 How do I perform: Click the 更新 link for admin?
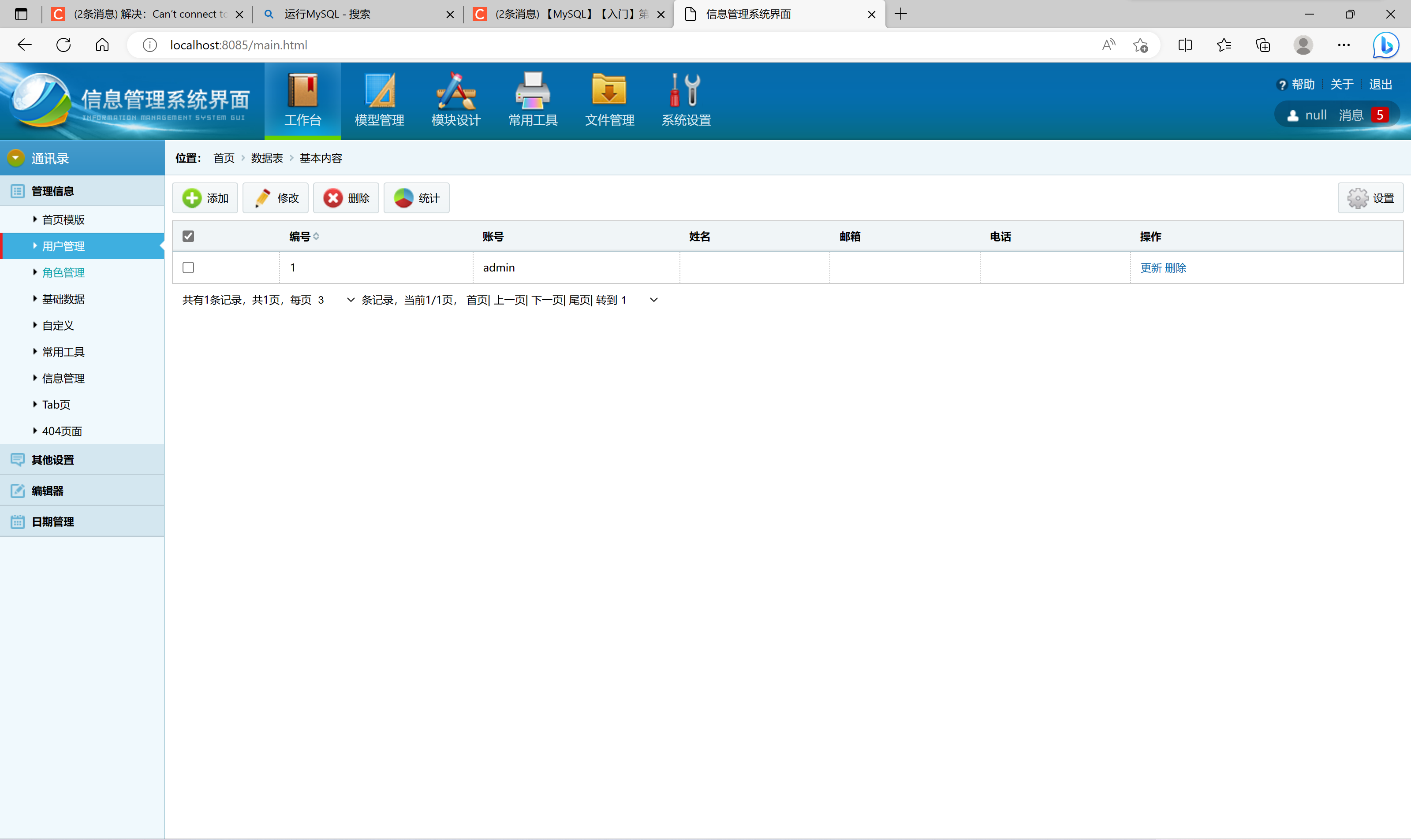click(x=1151, y=268)
